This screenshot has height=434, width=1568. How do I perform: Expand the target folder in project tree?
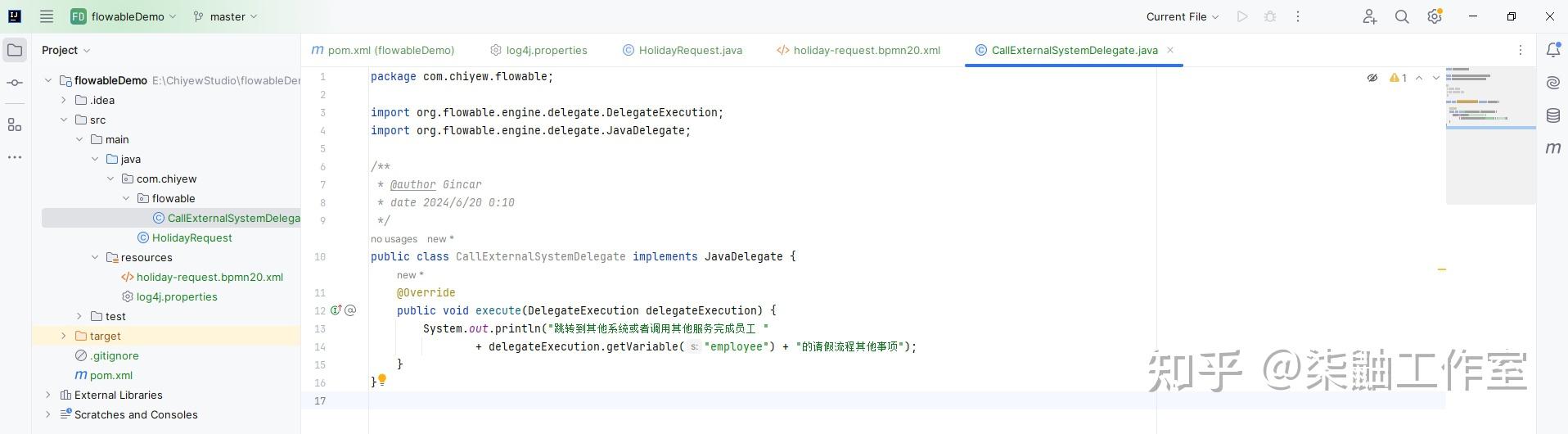click(64, 336)
